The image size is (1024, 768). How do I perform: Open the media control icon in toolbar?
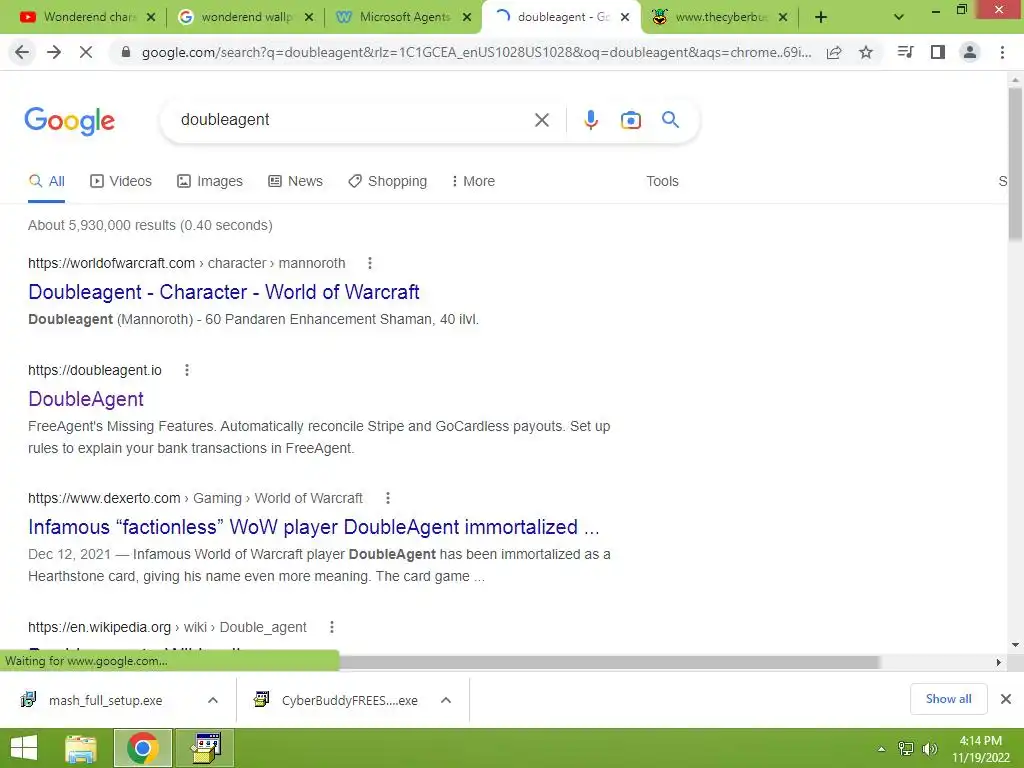[x=905, y=52]
